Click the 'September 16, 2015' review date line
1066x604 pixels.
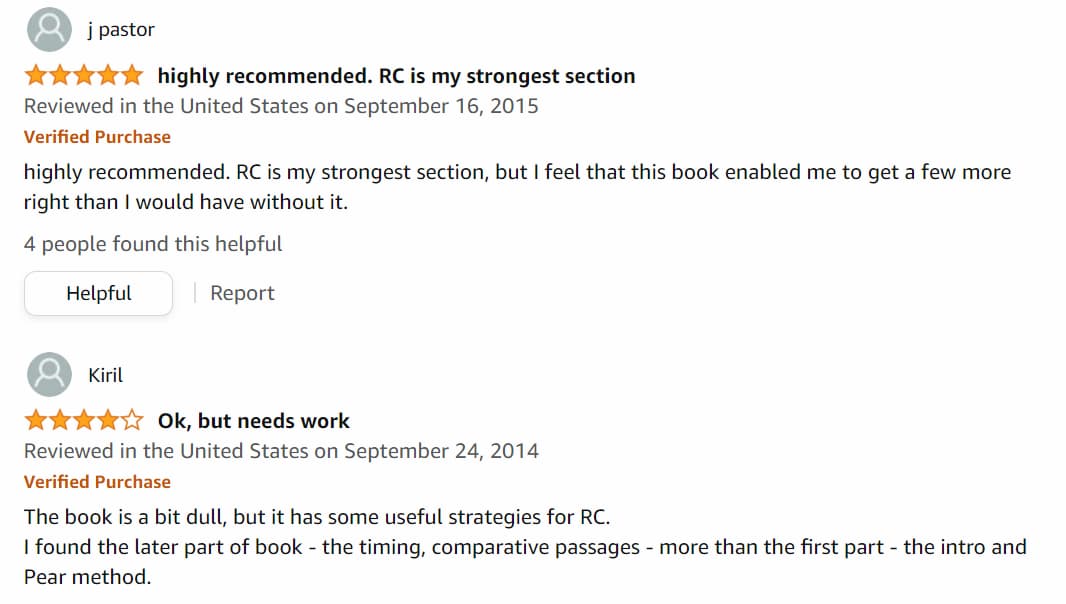[281, 106]
